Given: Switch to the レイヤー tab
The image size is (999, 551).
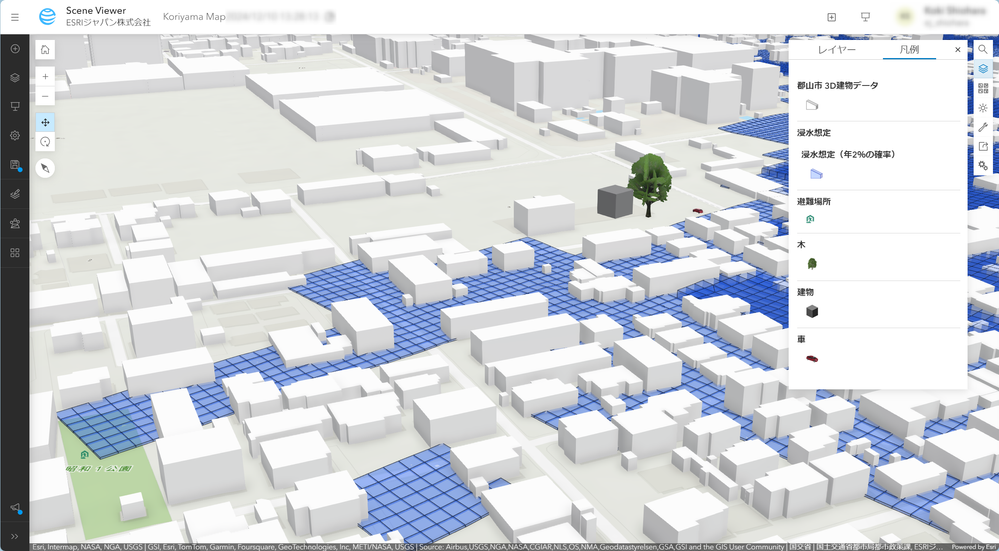Looking at the screenshot, I should pyautogui.click(x=837, y=49).
